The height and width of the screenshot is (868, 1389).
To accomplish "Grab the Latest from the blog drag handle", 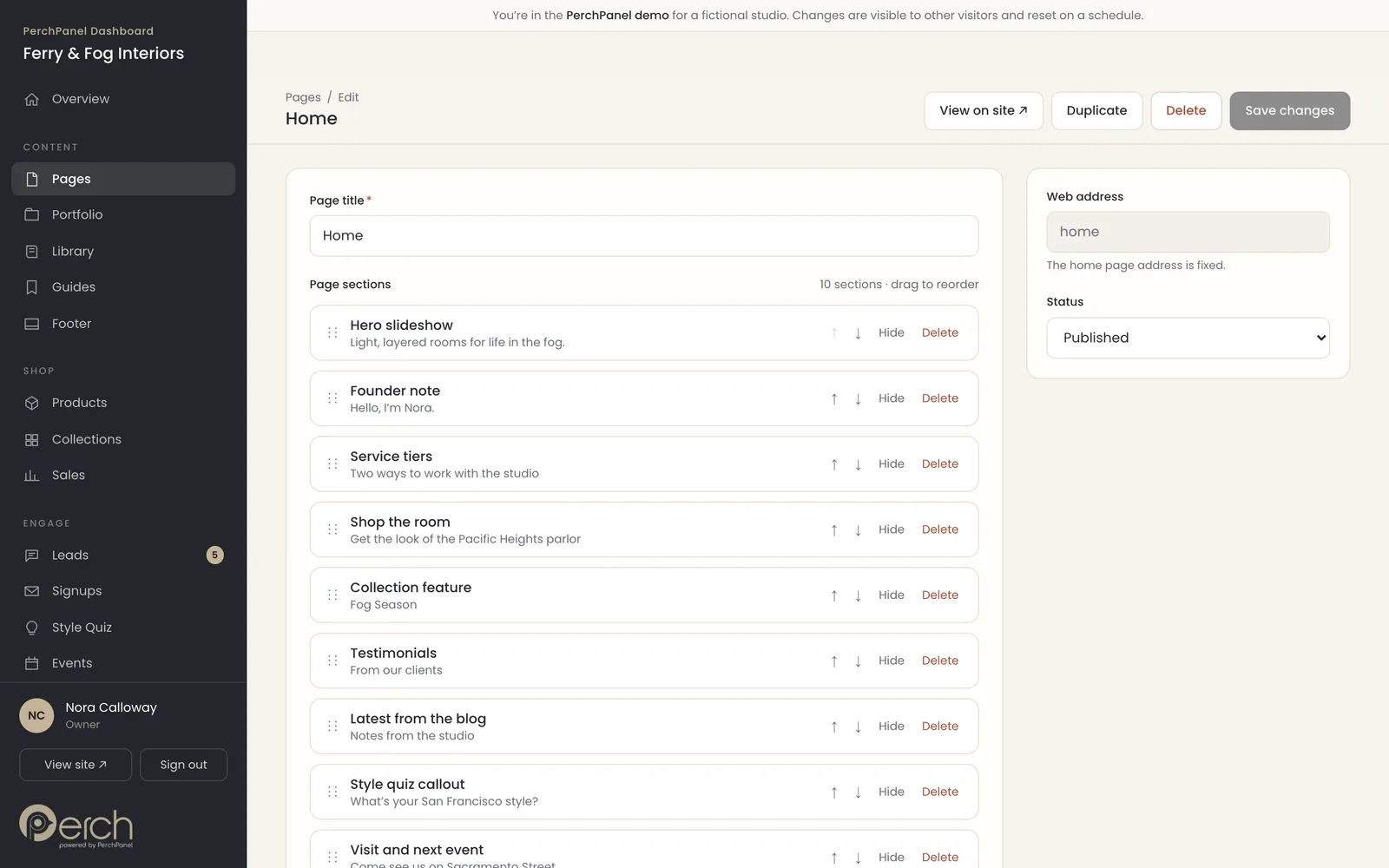I will 332,727.
